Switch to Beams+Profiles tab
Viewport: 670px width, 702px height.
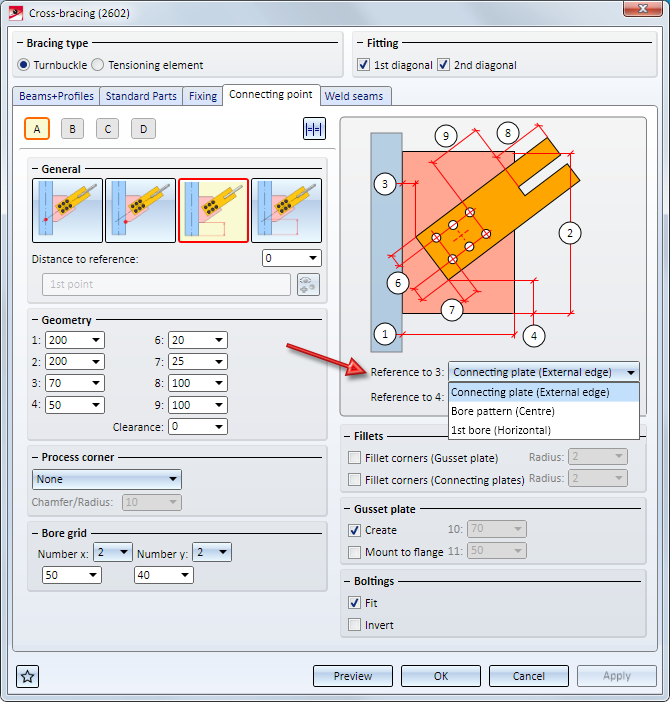coord(56,96)
